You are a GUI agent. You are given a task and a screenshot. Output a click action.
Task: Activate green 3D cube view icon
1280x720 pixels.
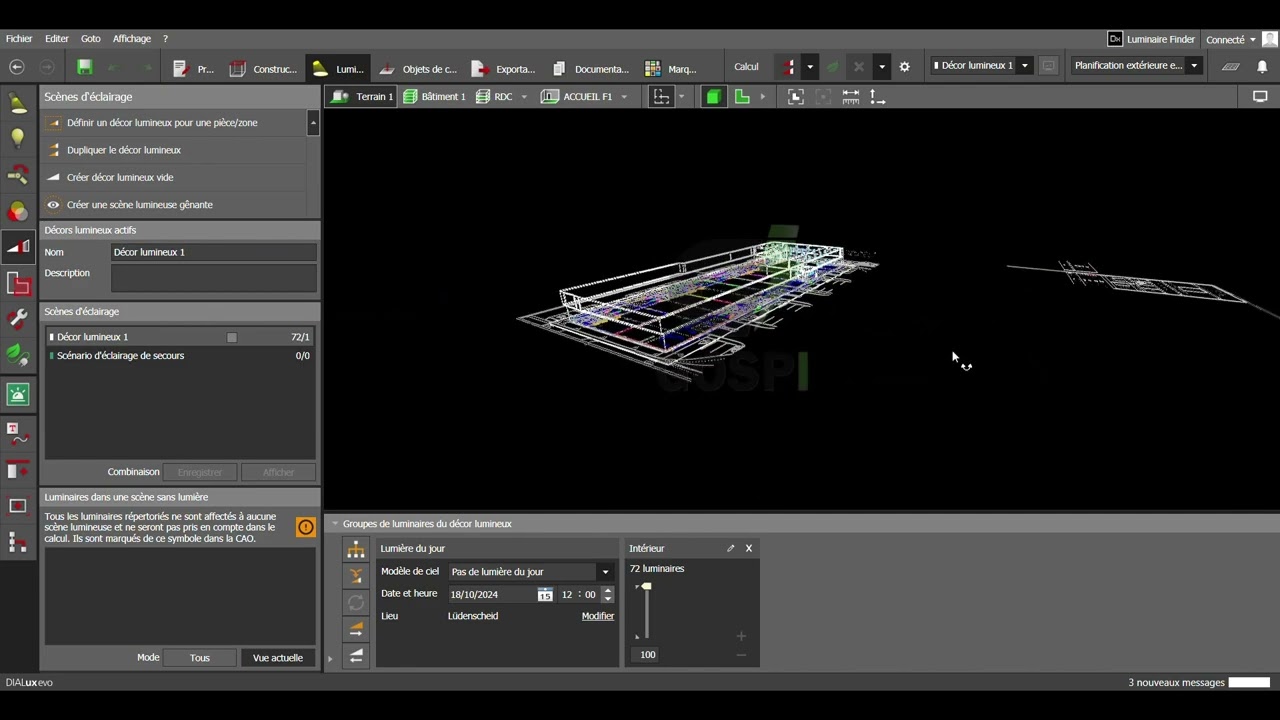coord(713,97)
